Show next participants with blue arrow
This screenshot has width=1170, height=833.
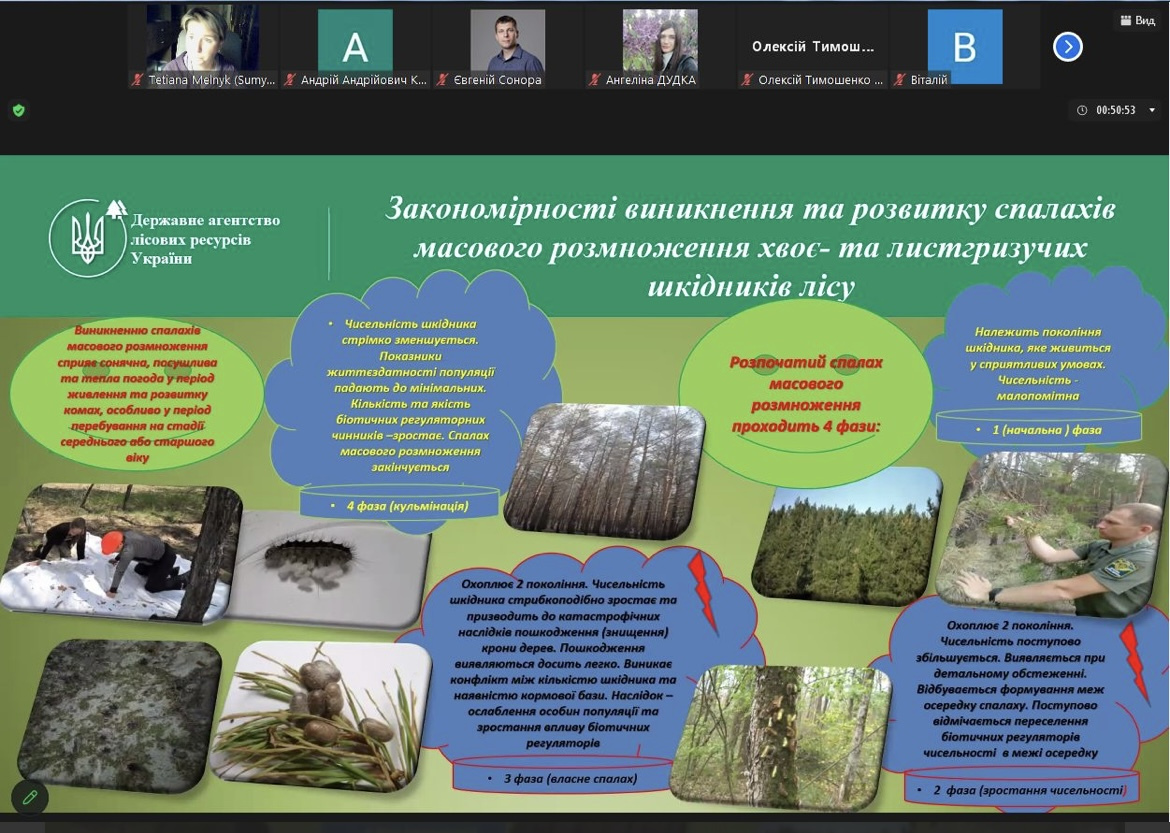1068,46
